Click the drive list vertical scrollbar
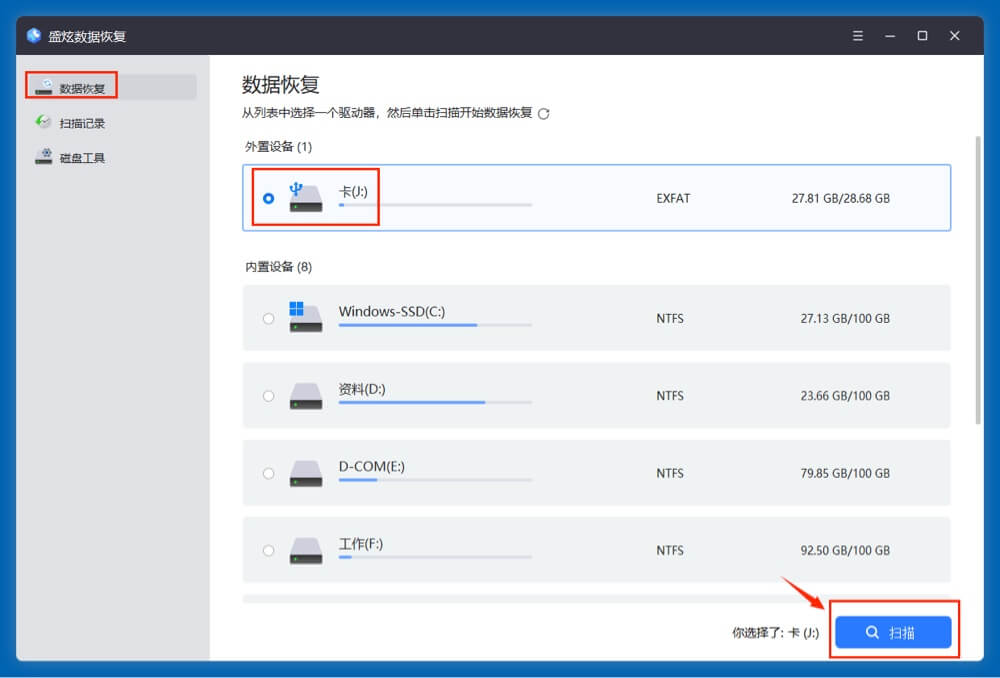Viewport: 1000px width, 678px height. 978,280
